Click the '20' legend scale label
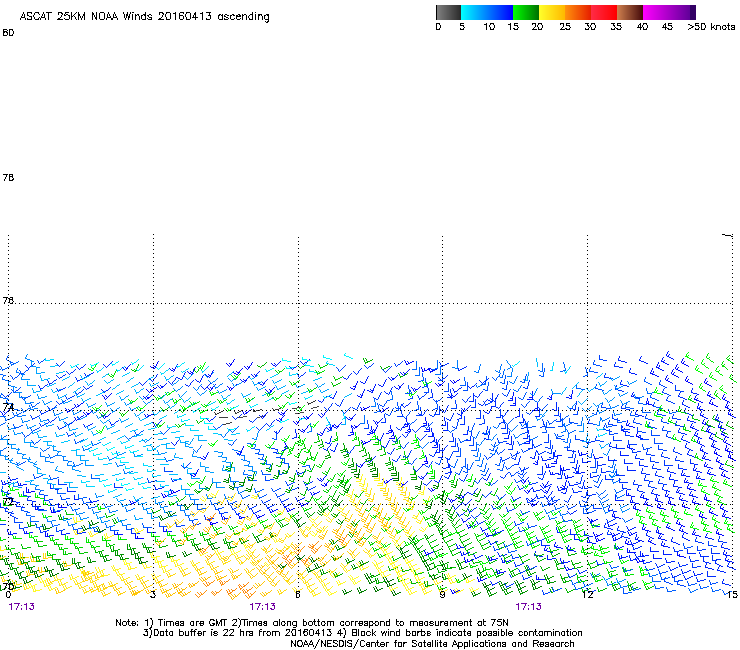Image resolution: width=740 pixels, height=650 pixels. (x=537, y=27)
